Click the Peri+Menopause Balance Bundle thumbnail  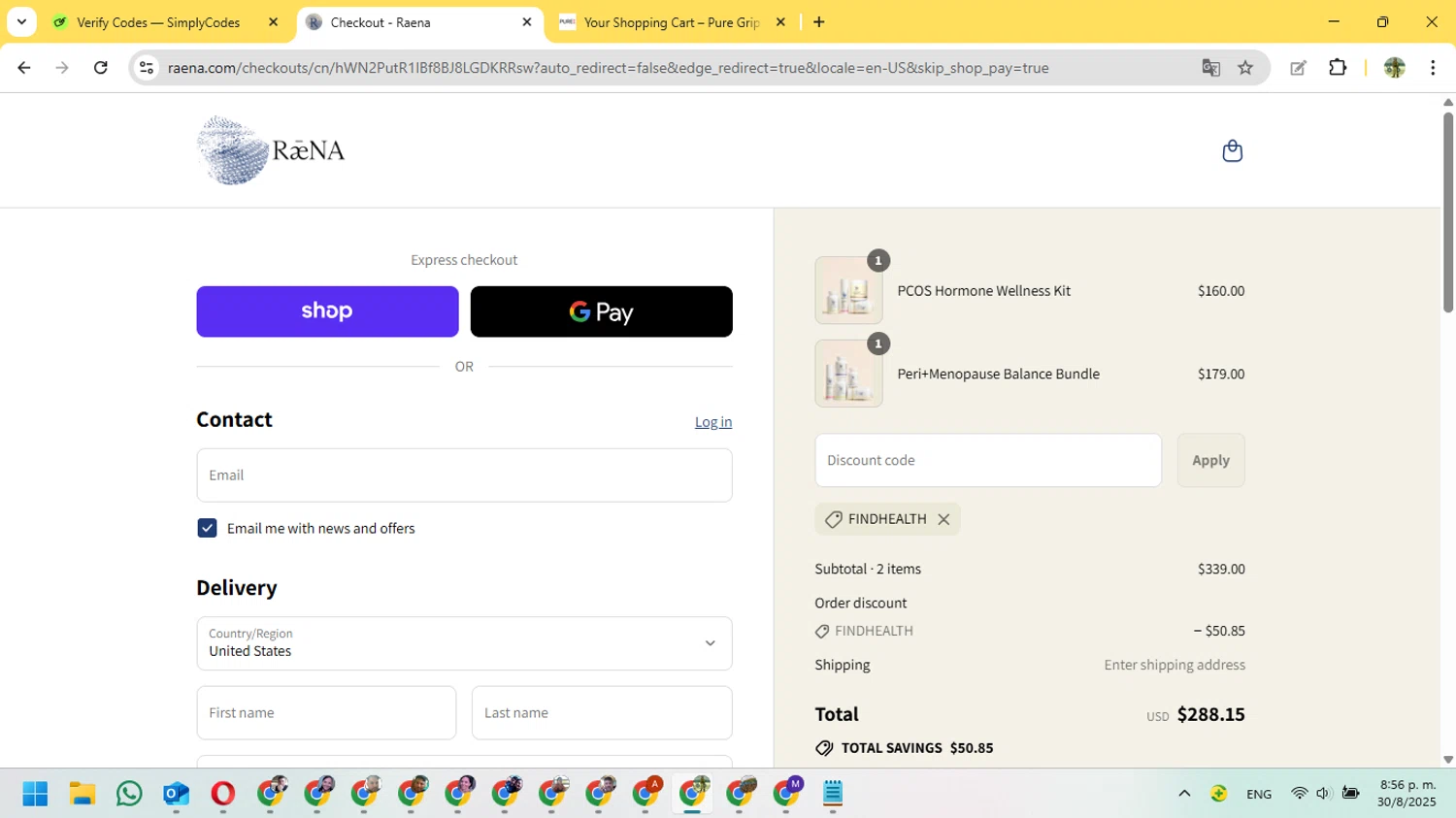pos(848,374)
